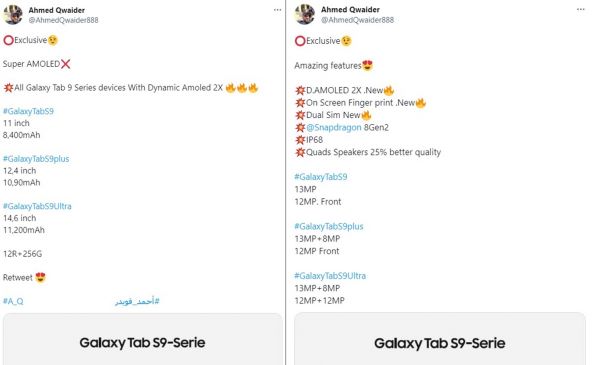Screen dimensions: 592x365
Task: Click Ahmed Qwaider avatar in right tweet
Action: pos(305,15)
